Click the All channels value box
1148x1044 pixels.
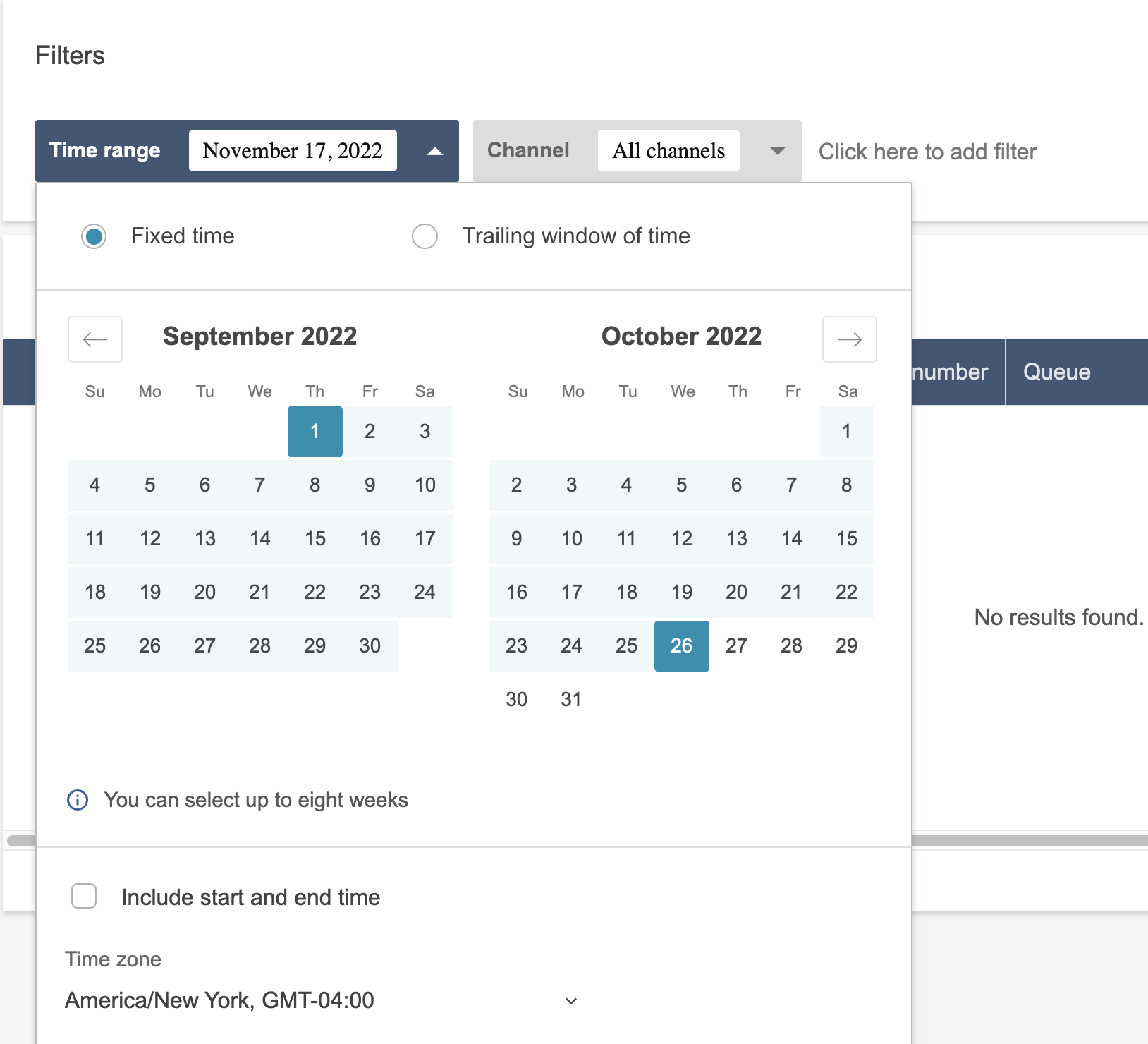click(668, 151)
